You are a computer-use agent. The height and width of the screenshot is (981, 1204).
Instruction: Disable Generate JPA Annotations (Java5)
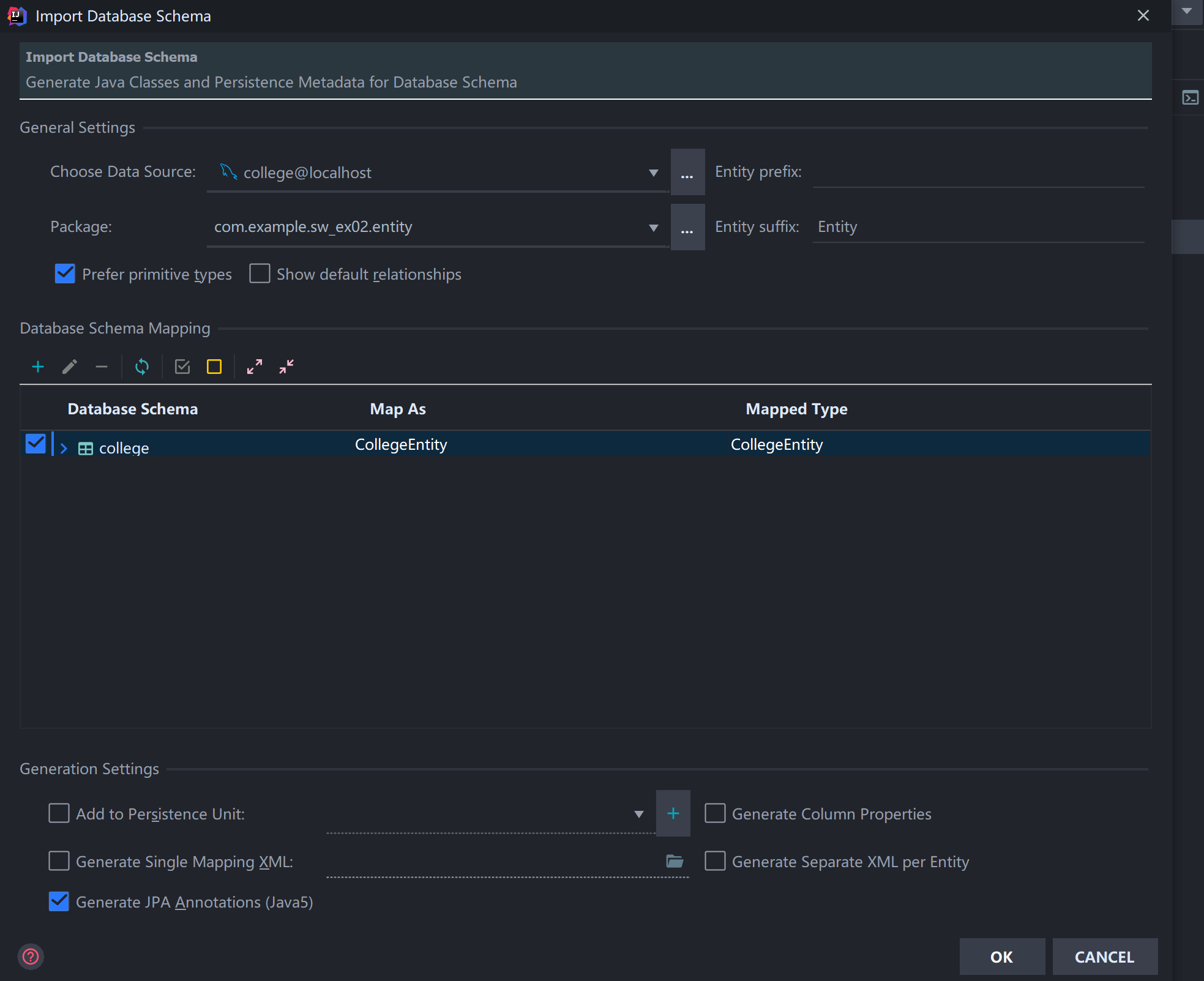click(59, 901)
